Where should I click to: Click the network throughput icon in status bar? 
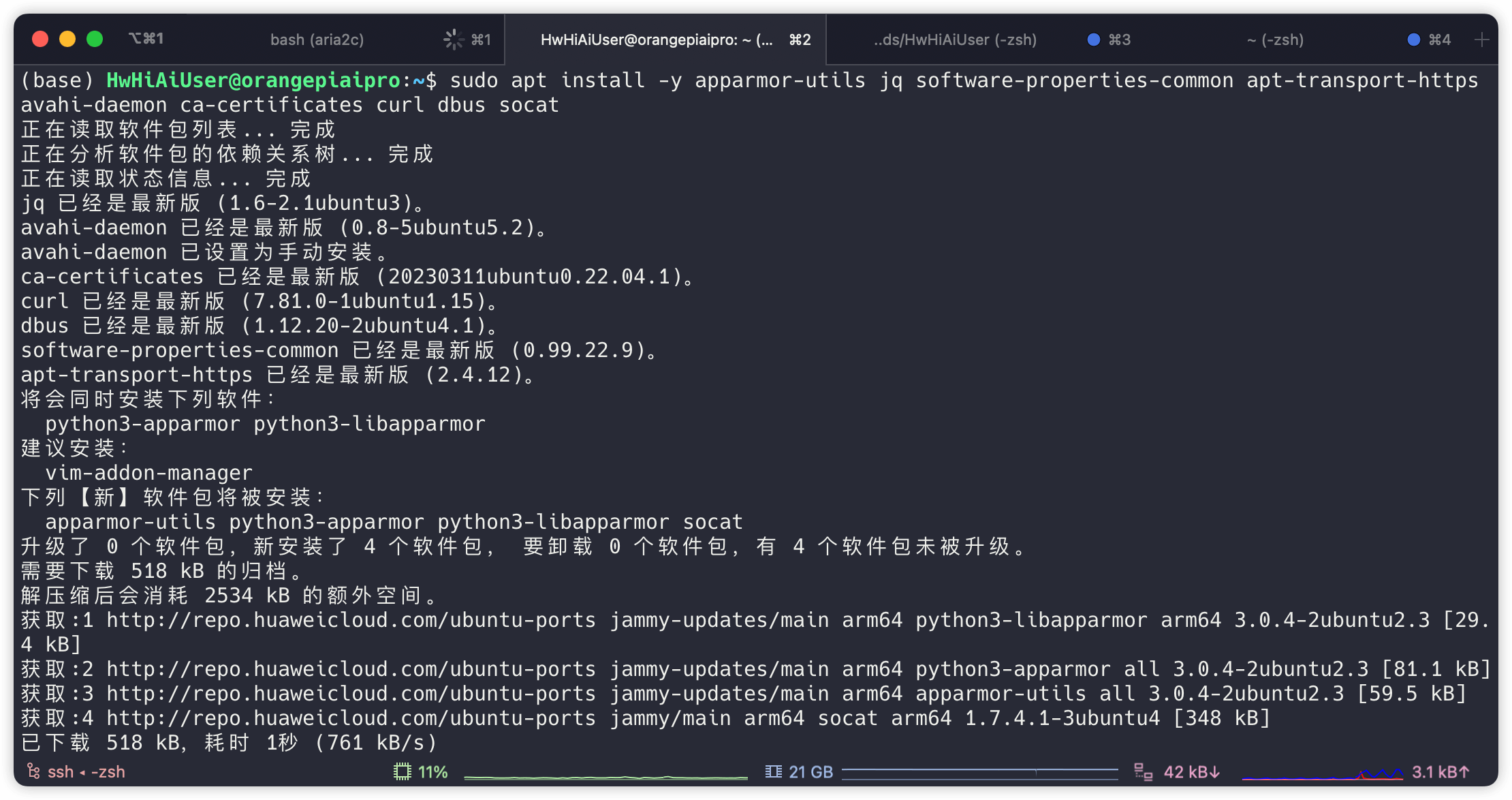[x=1143, y=772]
